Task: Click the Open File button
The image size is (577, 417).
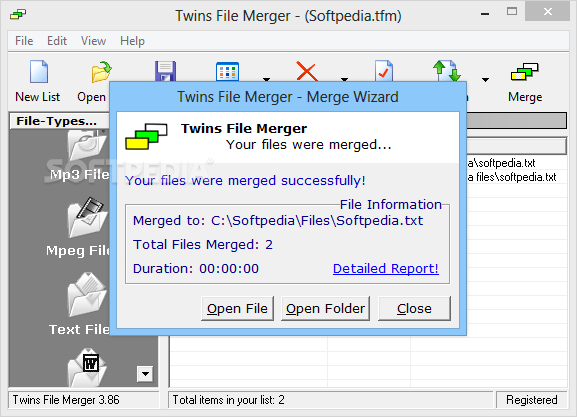Action: tap(237, 308)
